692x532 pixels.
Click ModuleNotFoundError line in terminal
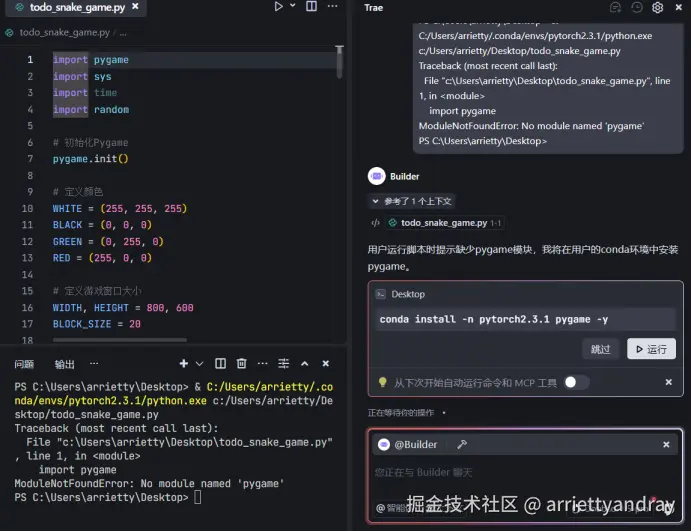tap(149, 483)
